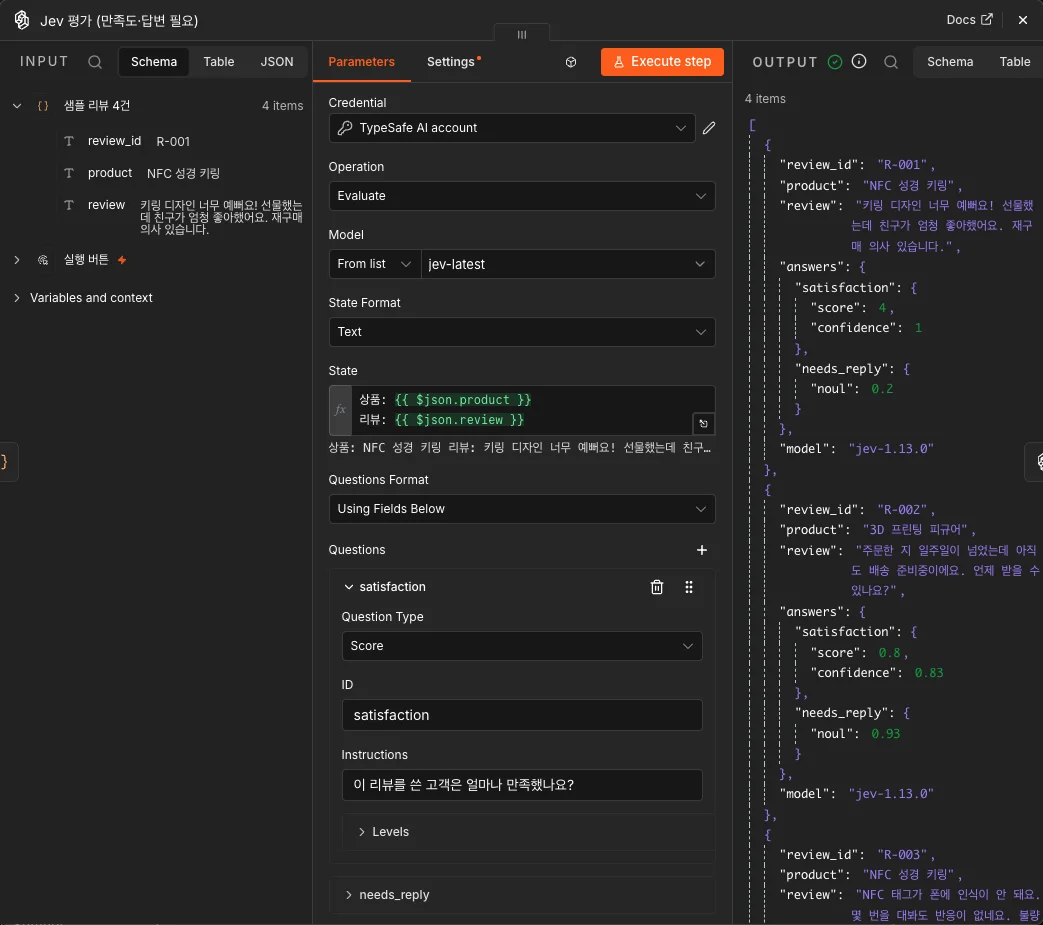Click the 샘플 리뷰 4건 braces icon
This screenshot has width=1043, height=925.
[43, 106]
